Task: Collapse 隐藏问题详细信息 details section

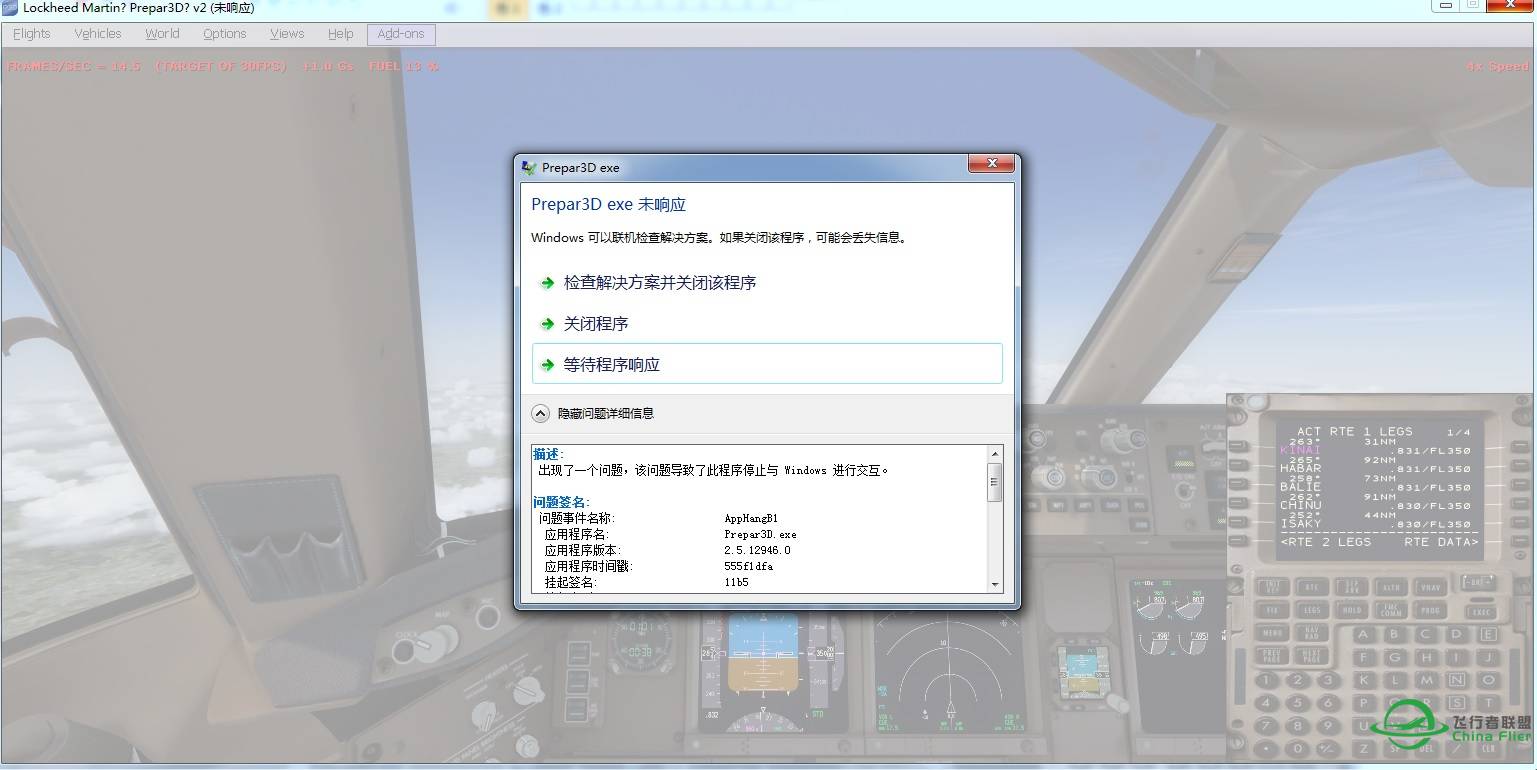Action: click(593, 413)
